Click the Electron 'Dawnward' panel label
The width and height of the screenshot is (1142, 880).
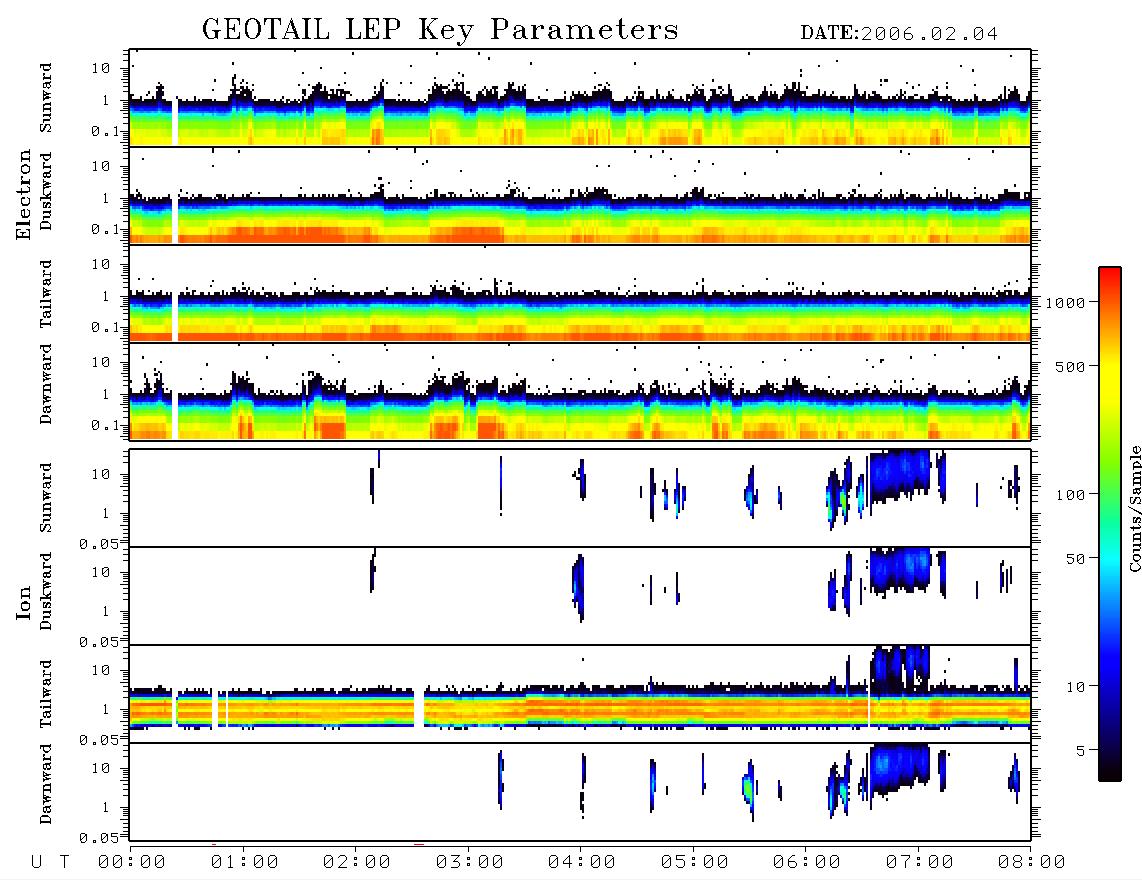pyautogui.click(x=46, y=384)
